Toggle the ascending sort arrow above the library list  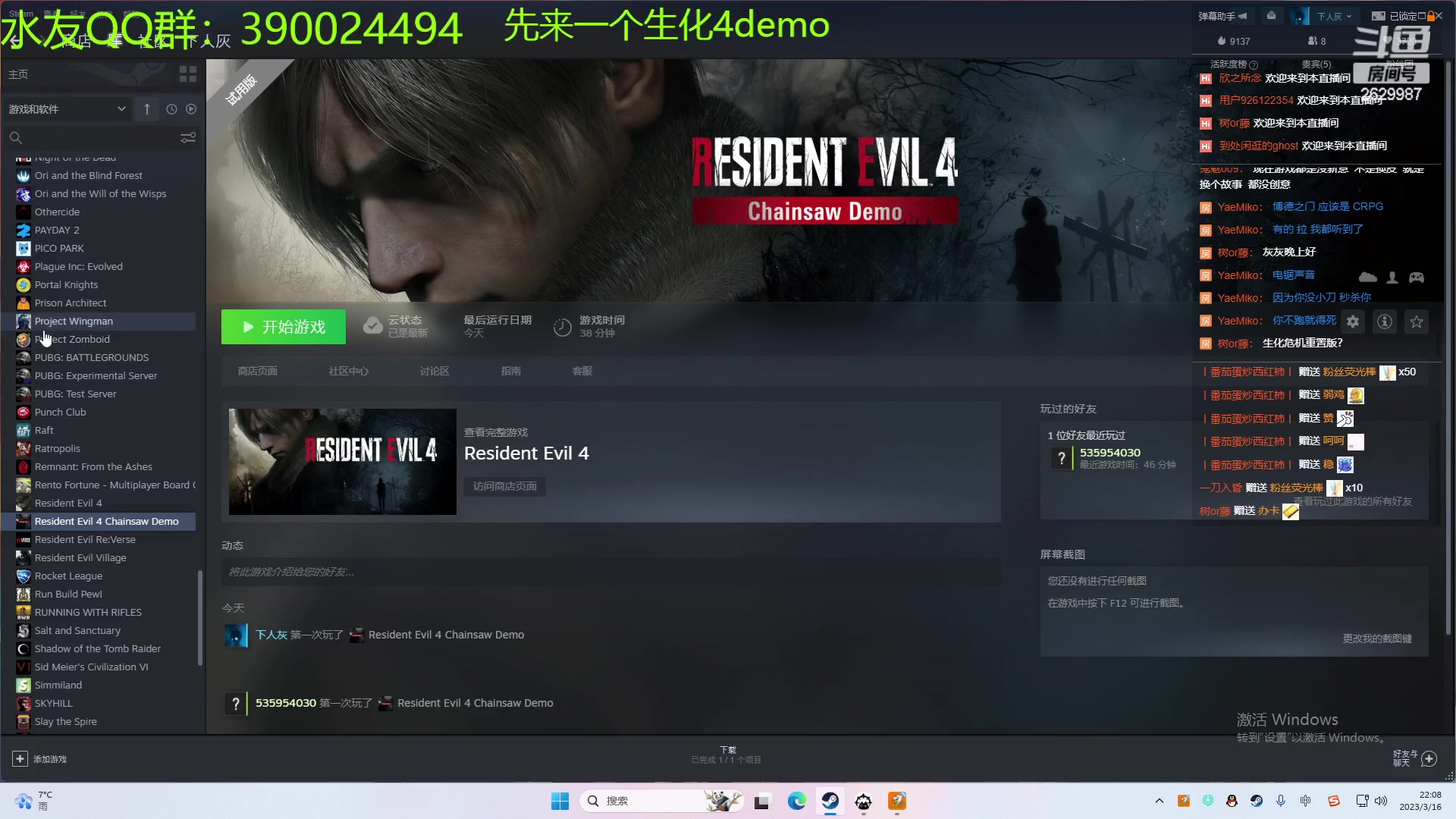(146, 108)
